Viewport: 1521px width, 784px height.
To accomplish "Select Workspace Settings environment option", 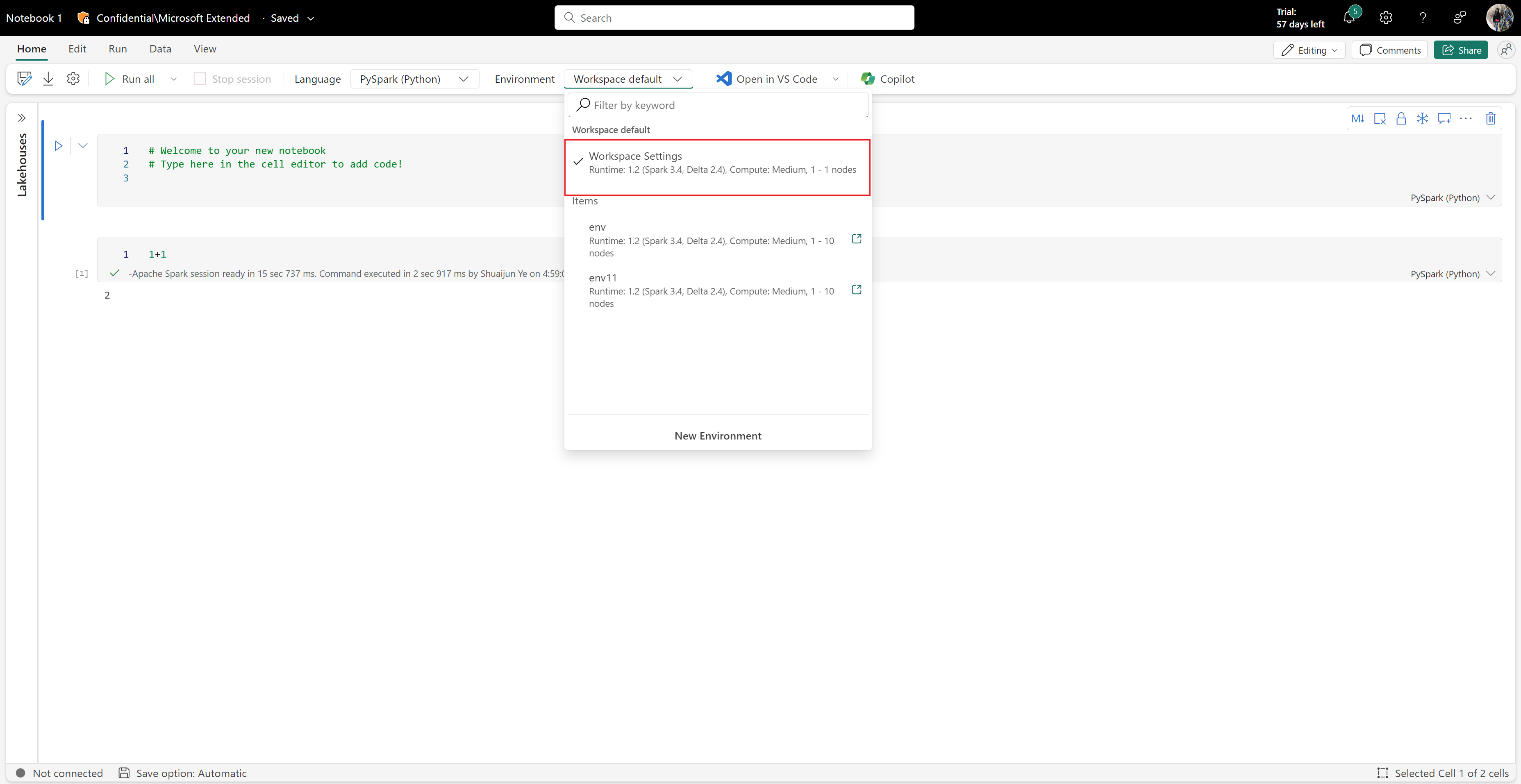I will click(716, 161).
